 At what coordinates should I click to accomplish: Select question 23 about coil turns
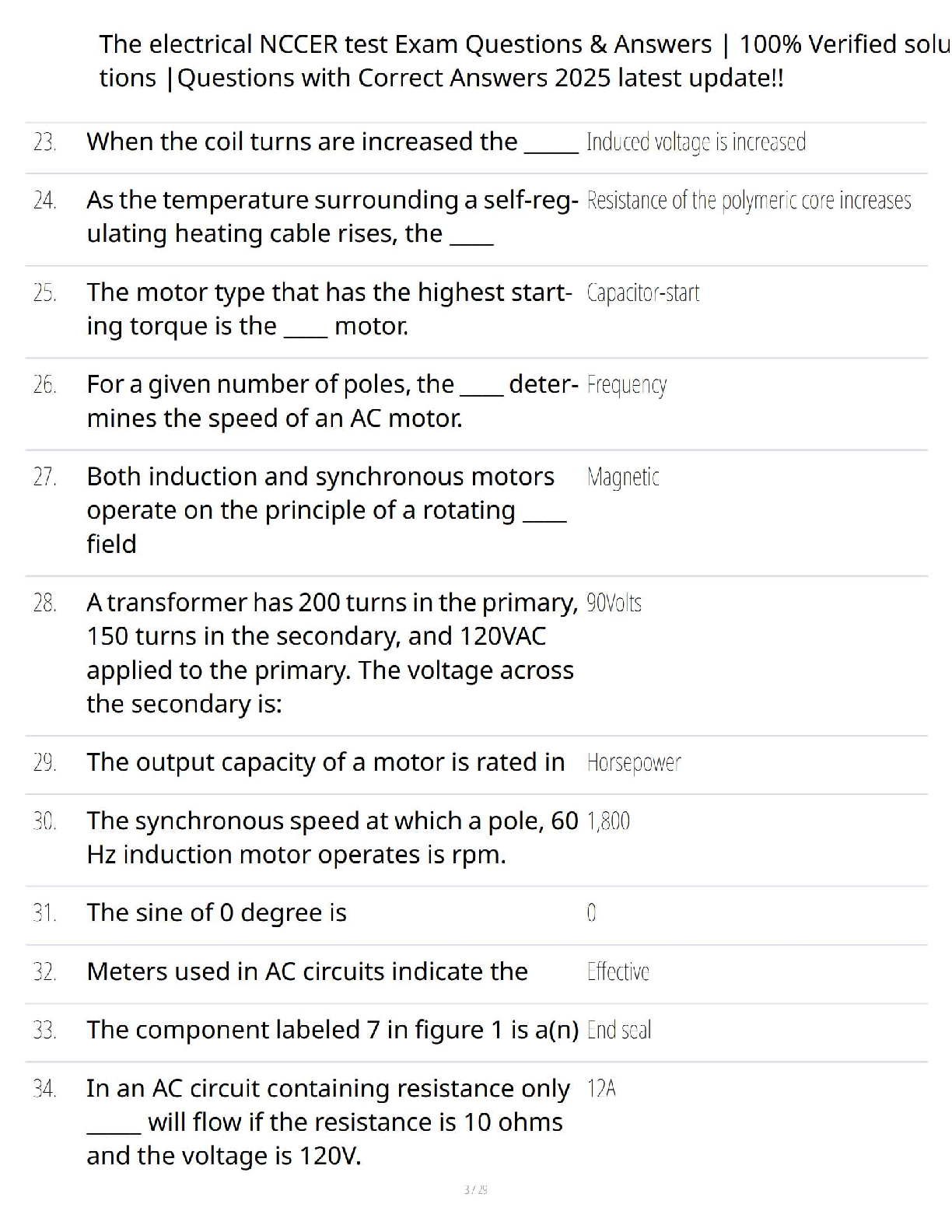coord(302,142)
